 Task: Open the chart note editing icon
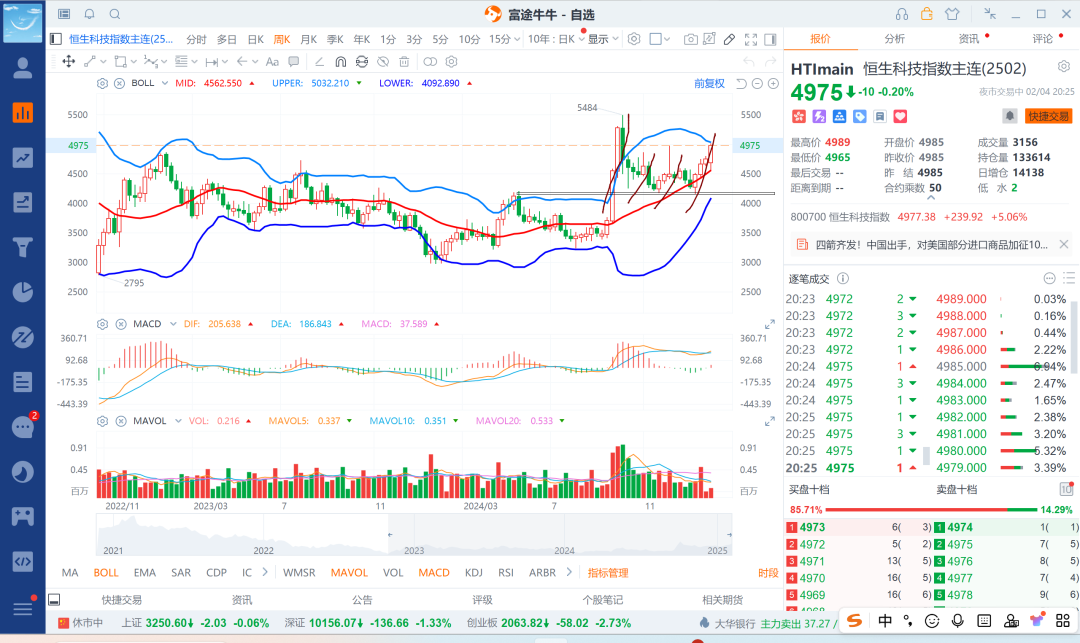point(709,39)
